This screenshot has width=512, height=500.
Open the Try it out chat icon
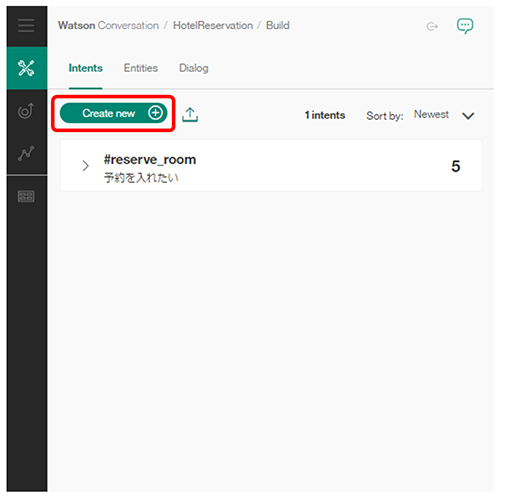(465, 26)
